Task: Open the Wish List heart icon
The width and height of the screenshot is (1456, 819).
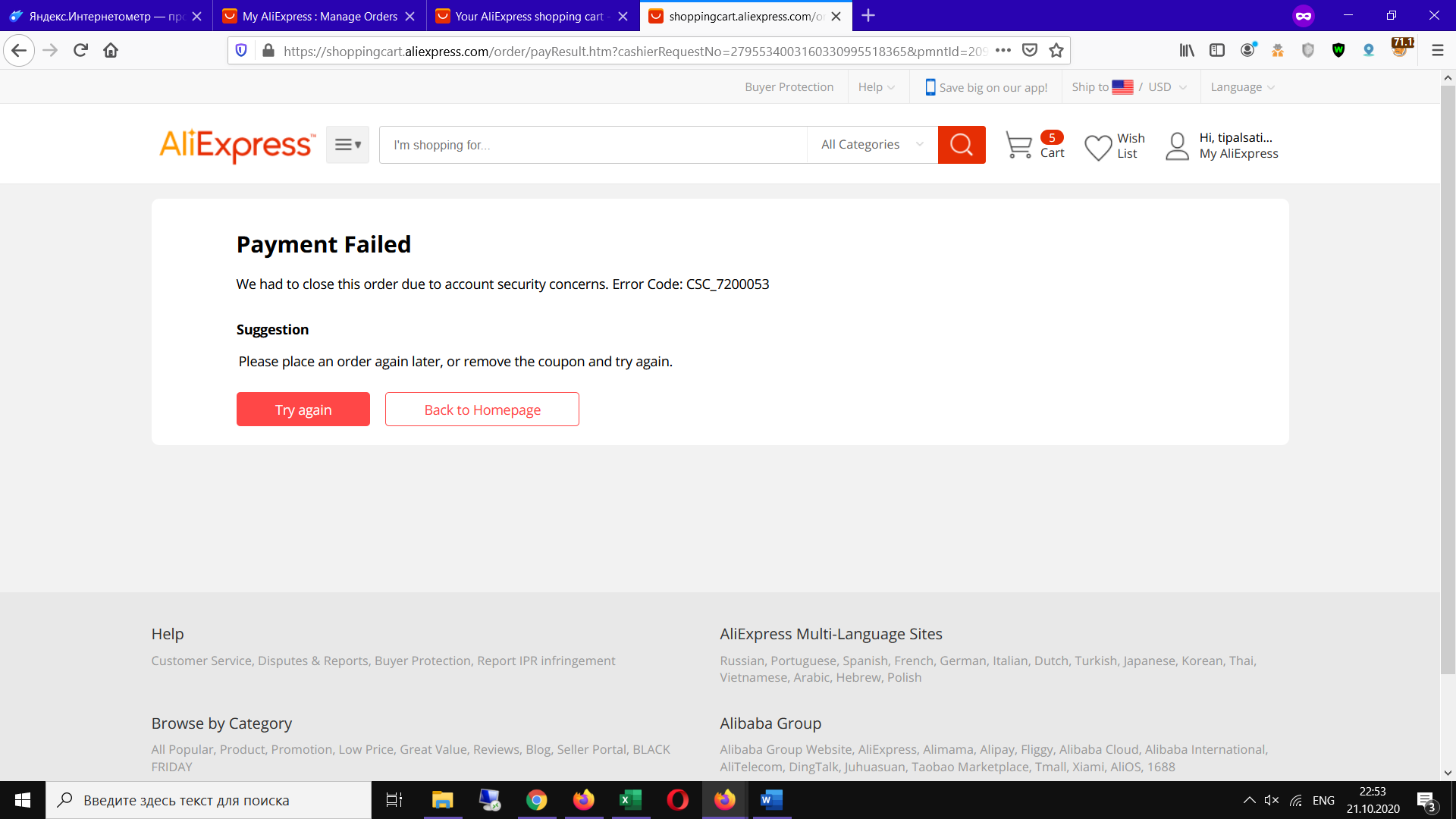Action: coord(1098,146)
